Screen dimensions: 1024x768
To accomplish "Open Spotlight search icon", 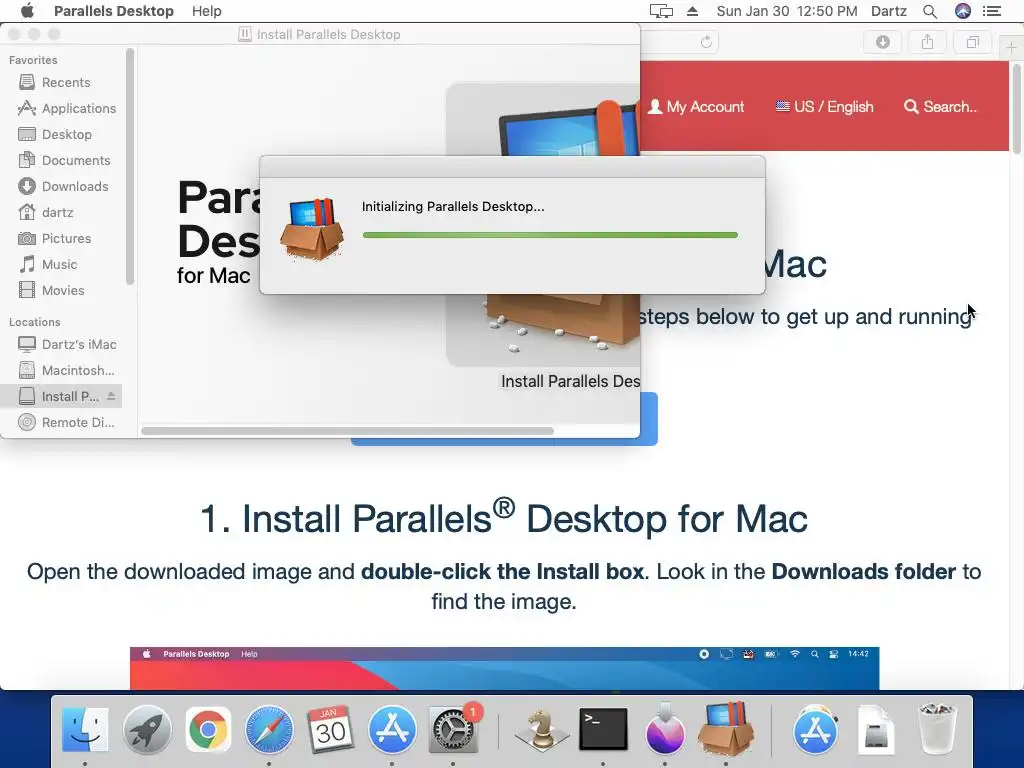I will [930, 11].
